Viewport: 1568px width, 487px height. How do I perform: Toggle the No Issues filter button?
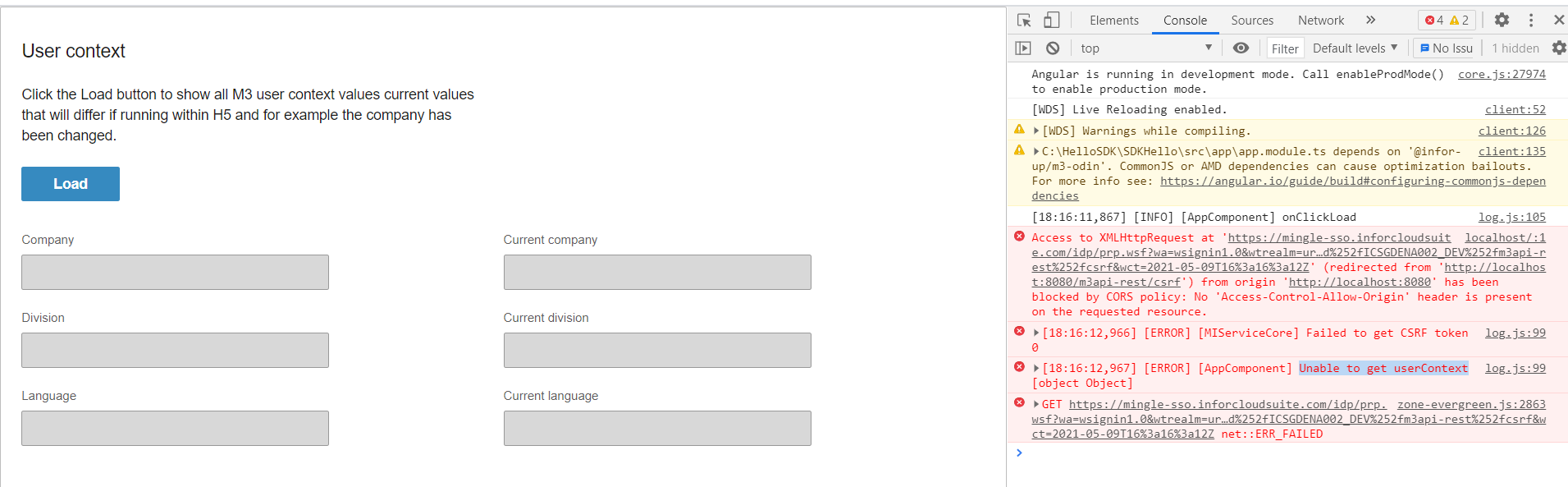[x=1446, y=48]
